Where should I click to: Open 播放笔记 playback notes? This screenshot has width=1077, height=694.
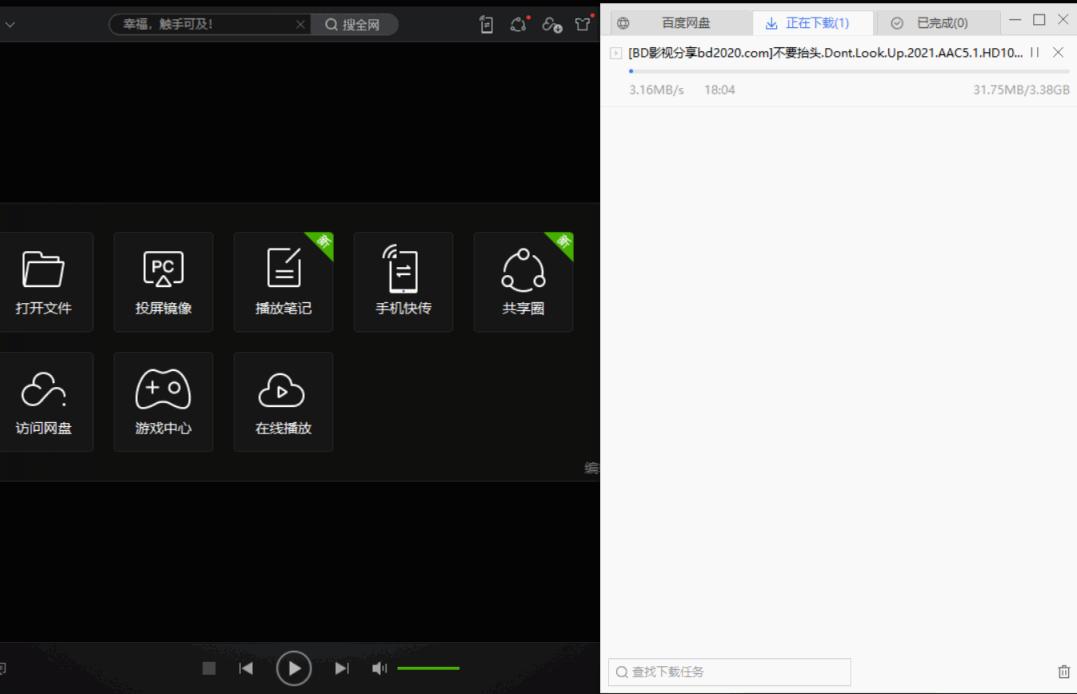283,282
